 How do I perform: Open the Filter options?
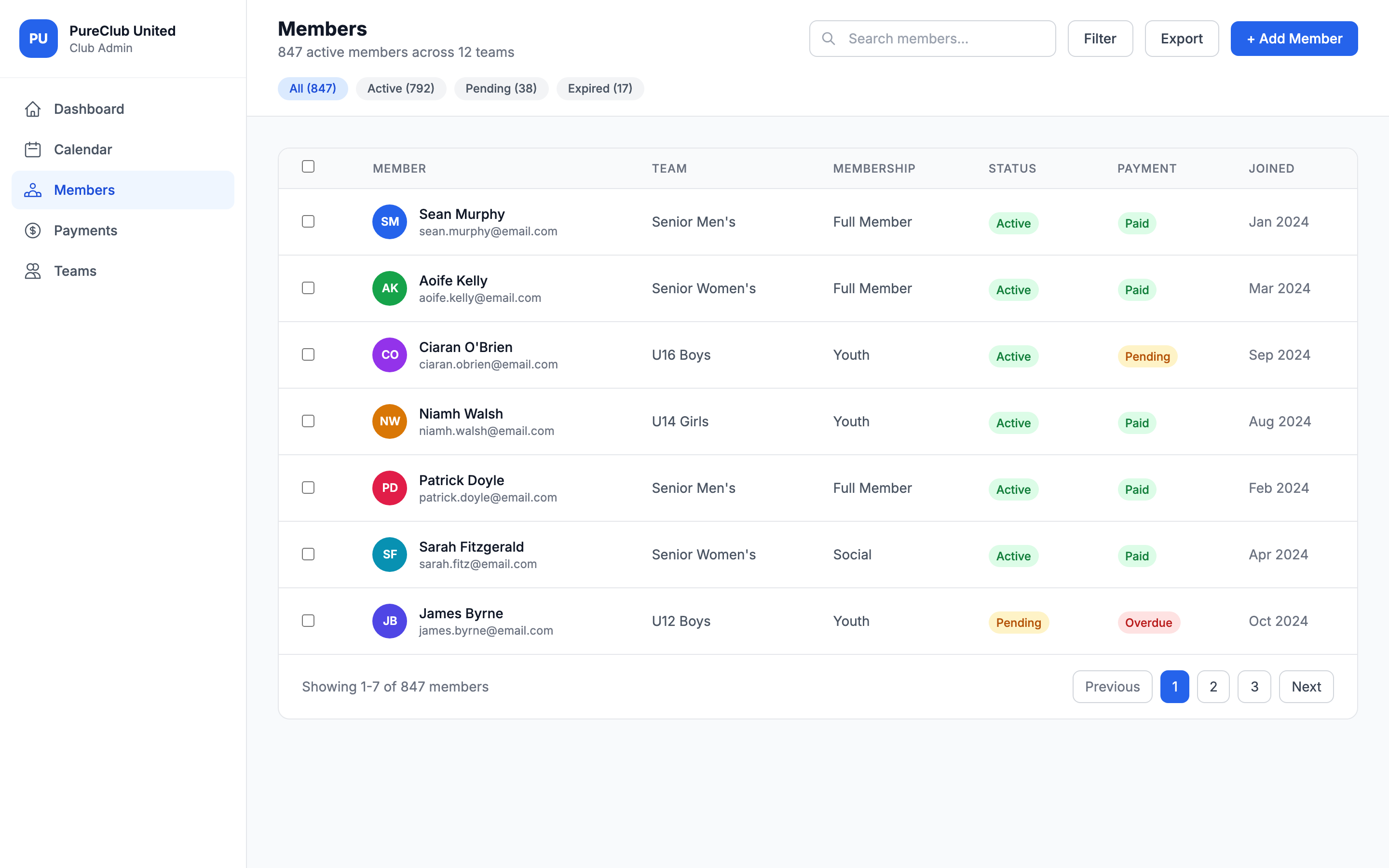(1100, 39)
